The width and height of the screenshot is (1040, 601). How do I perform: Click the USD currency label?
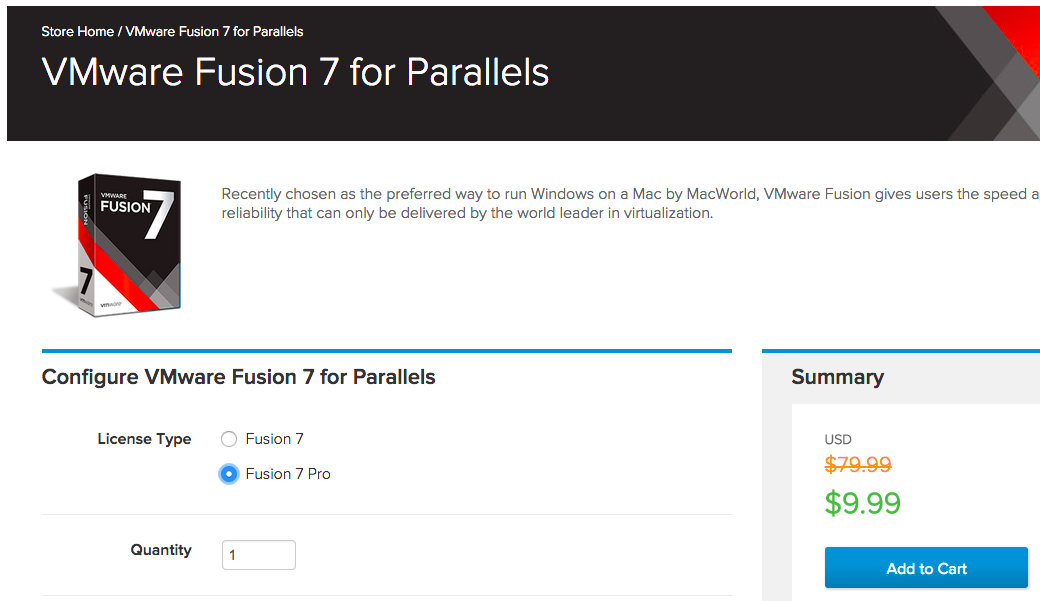(838, 439)
